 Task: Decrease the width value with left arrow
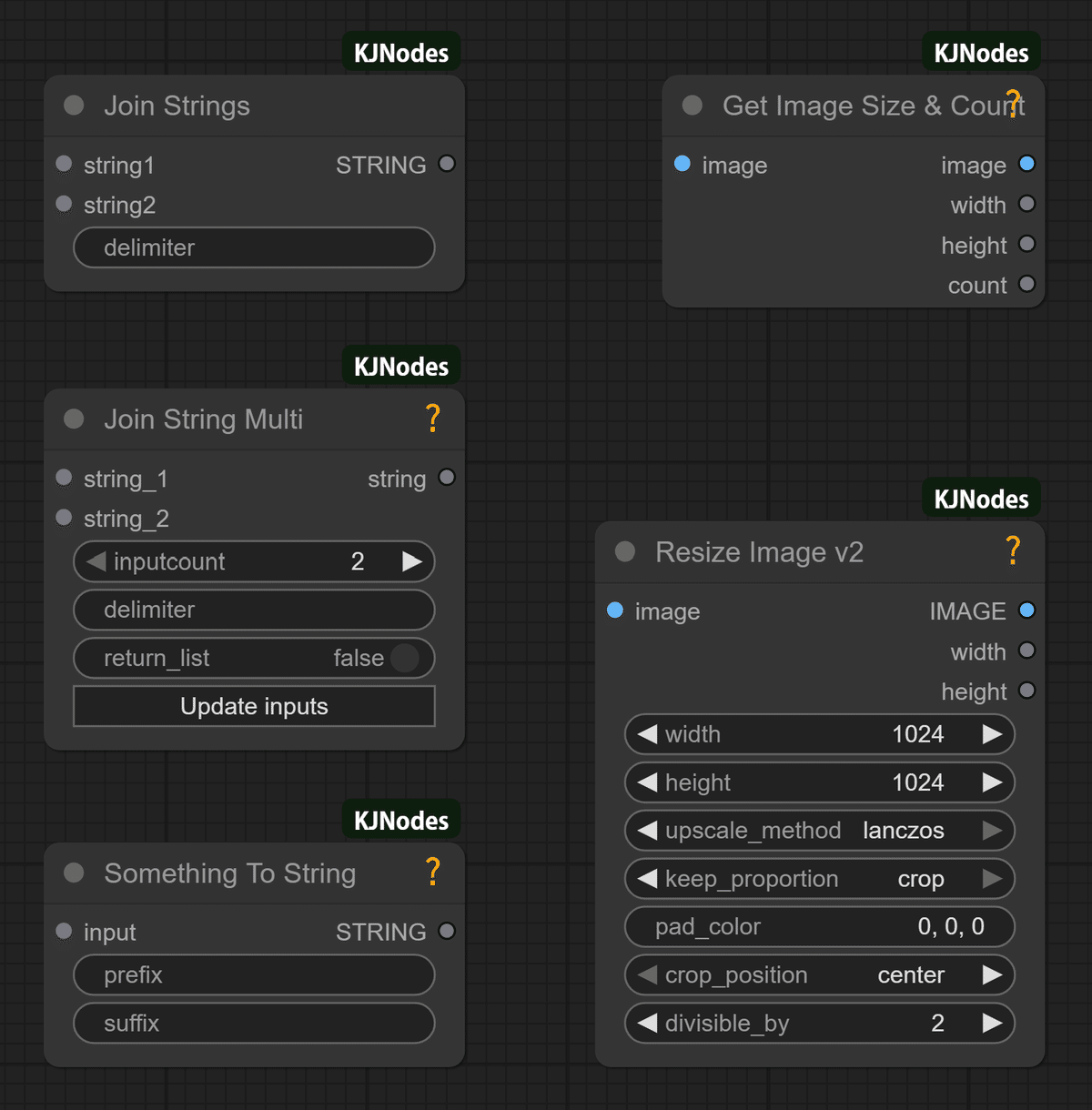click(x=647, y=734)
